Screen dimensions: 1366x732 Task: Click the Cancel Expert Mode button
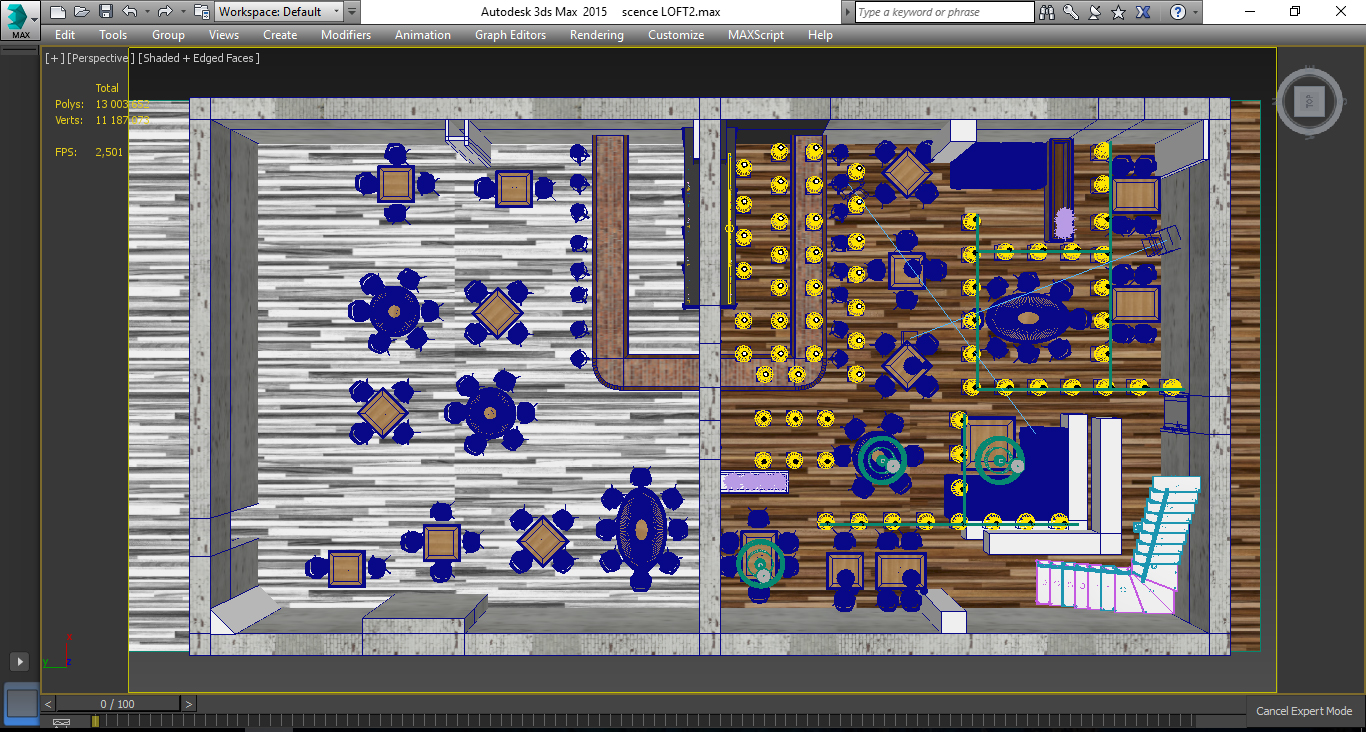[1304, 711]
